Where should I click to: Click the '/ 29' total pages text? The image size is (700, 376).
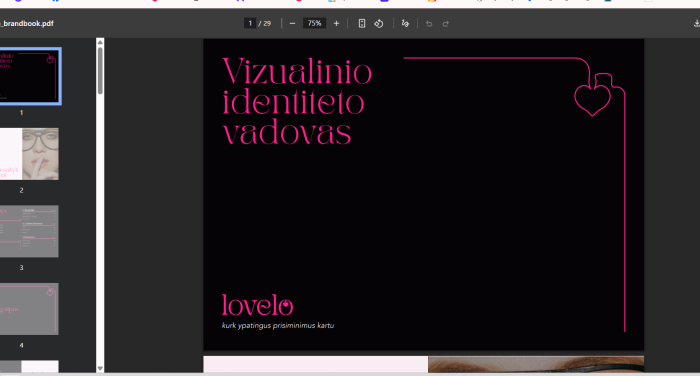tap(265, 24)
